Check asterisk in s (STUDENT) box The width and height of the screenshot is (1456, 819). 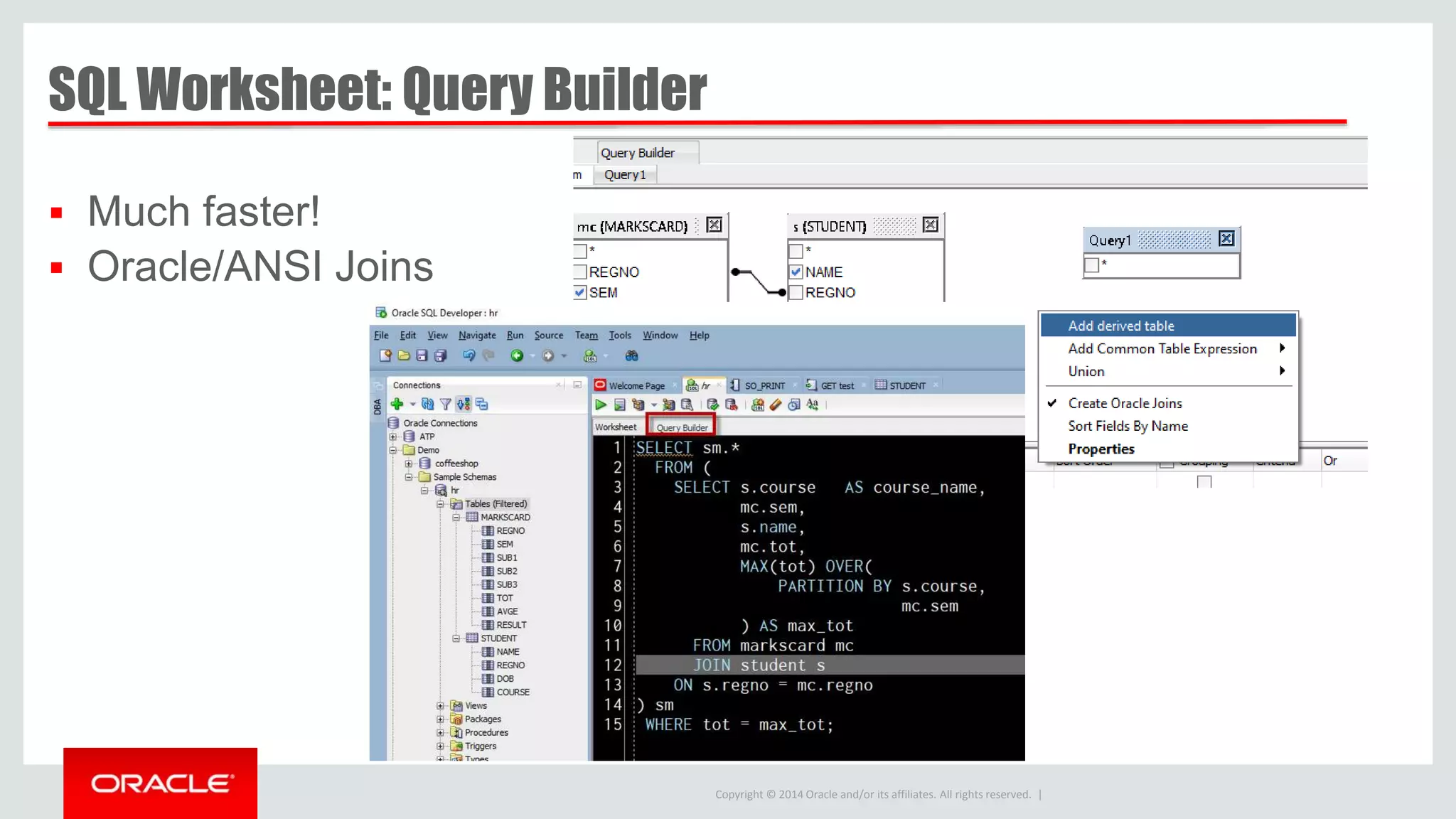coord(796,251)
